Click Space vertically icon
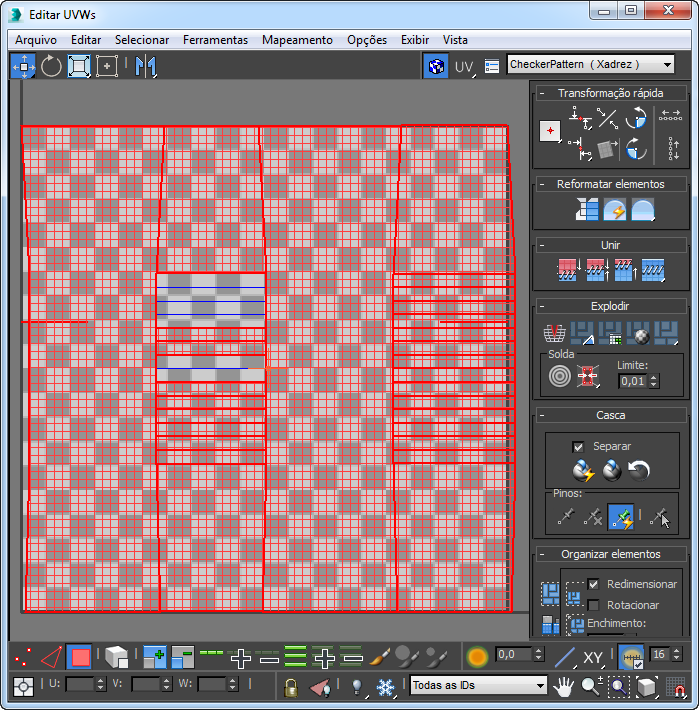 (x=673, y=148)
